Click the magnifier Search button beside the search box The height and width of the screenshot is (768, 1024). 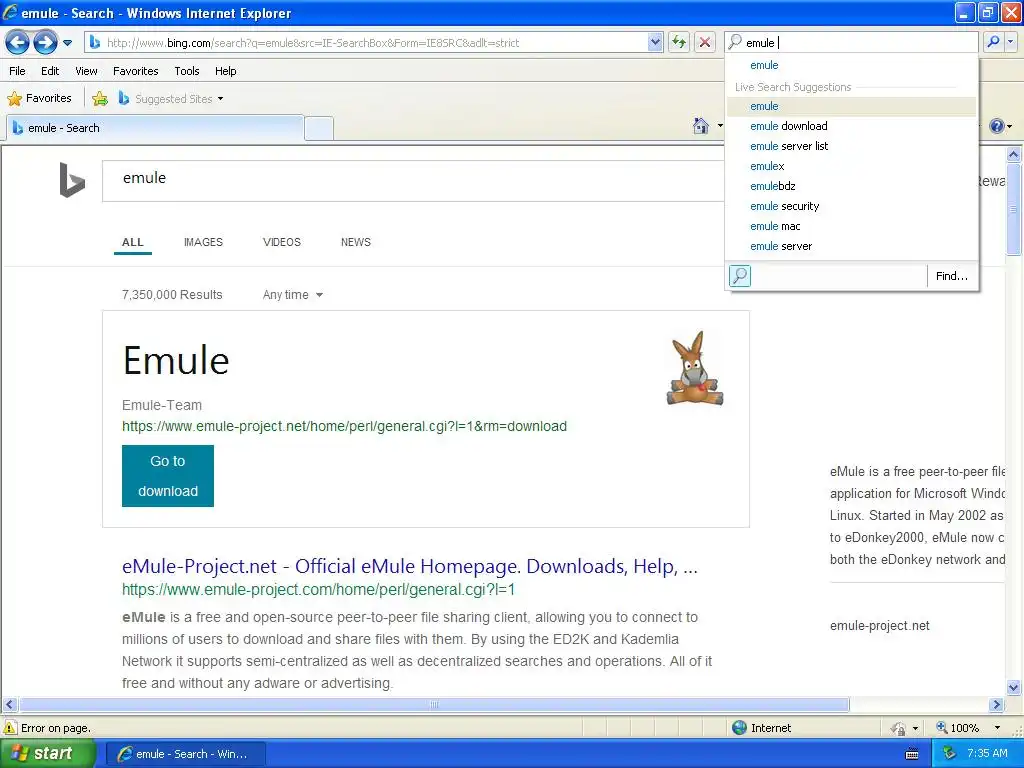(993, 42)
